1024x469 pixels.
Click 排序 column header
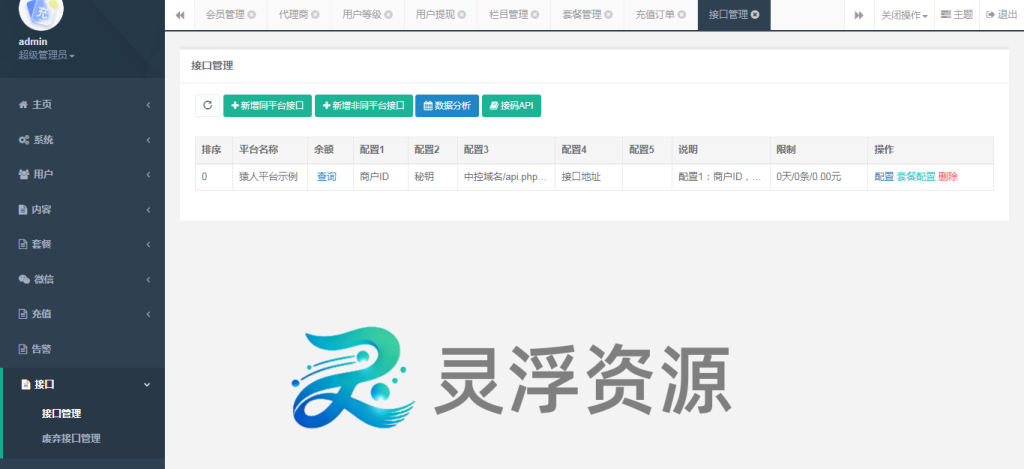pos(212,150)
